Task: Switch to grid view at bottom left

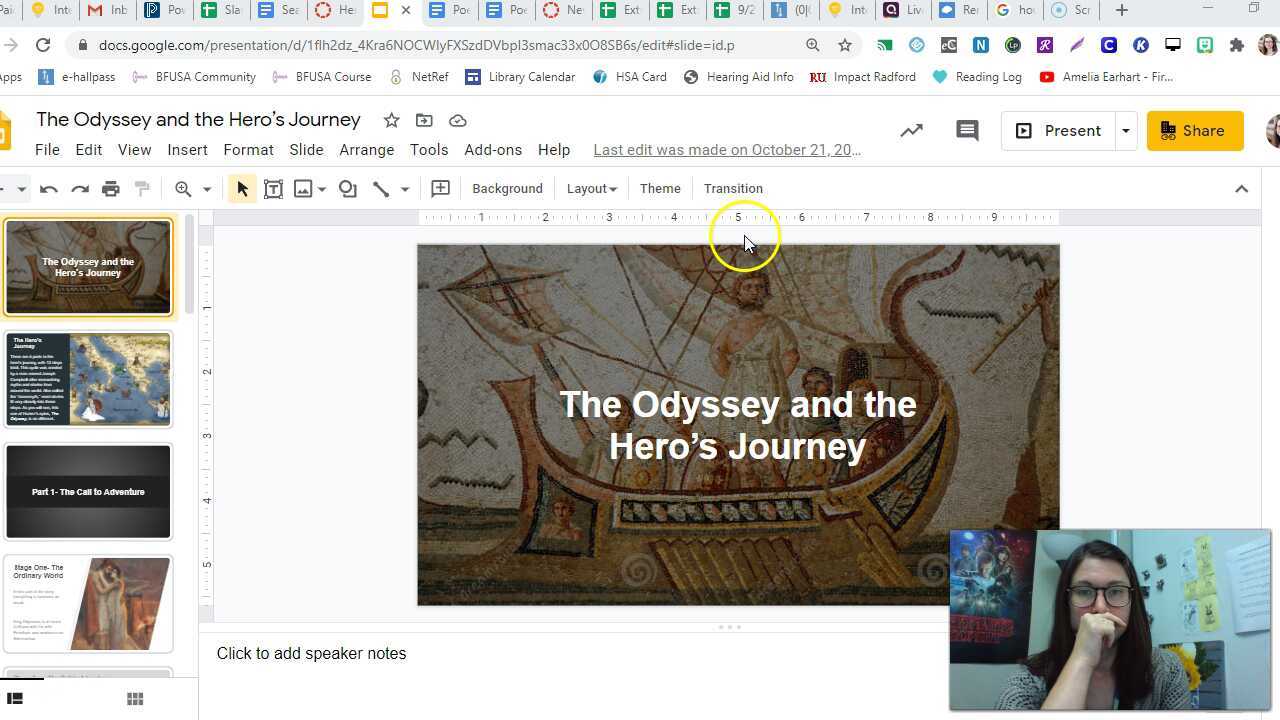Action: point(135,698)
